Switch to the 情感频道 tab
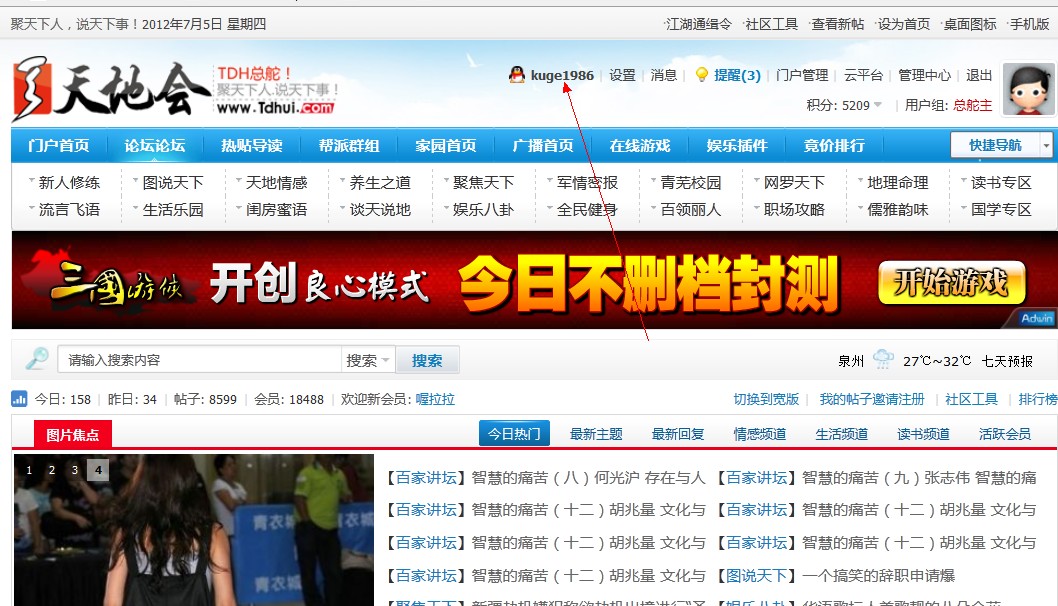Viewport: 1058px width, 606px height. 760,434
